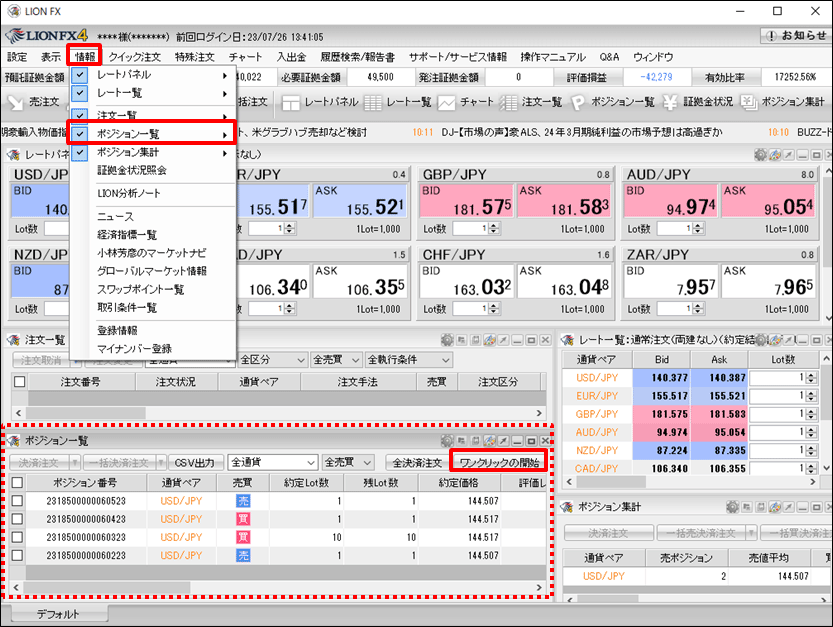Switch to デフォルト layout tab

[58, 614]
